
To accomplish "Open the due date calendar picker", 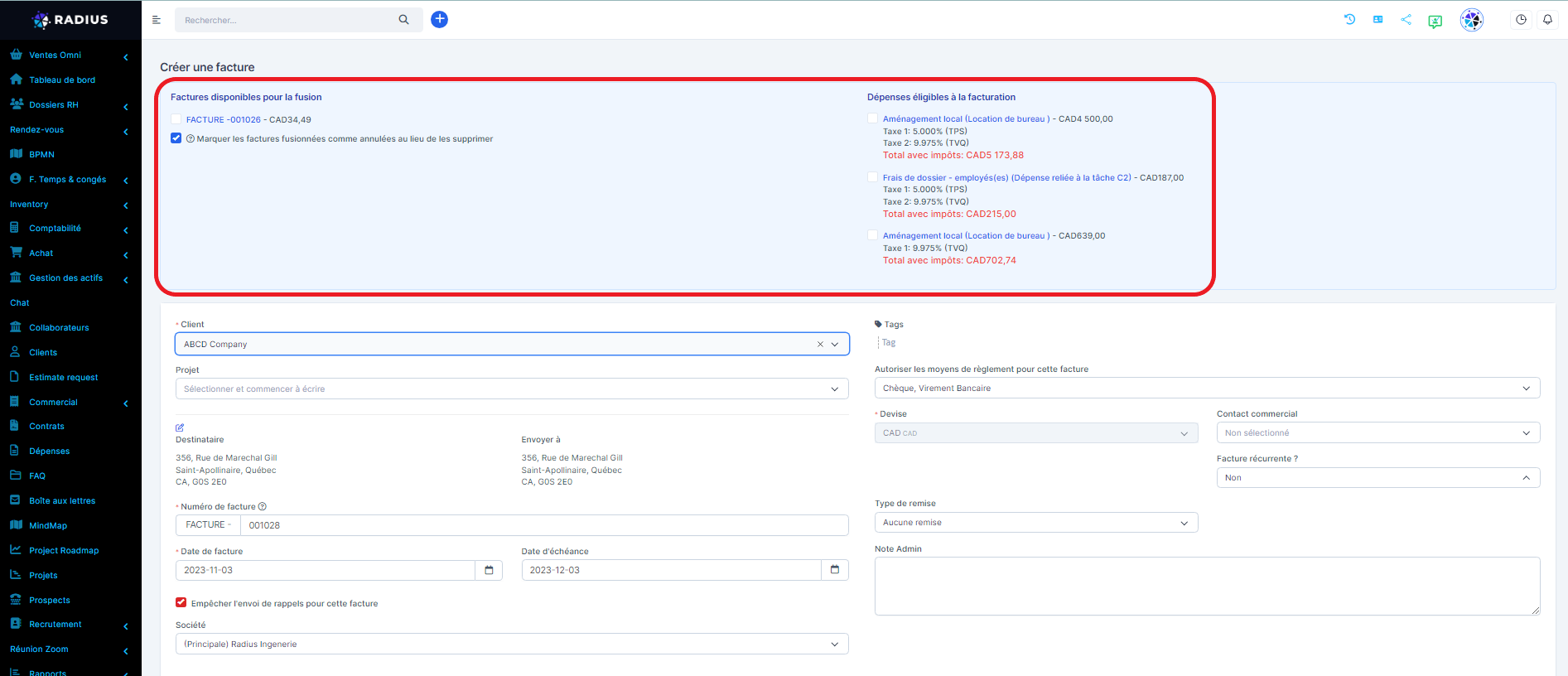I will pyautogui.click(x=835, y=570).
